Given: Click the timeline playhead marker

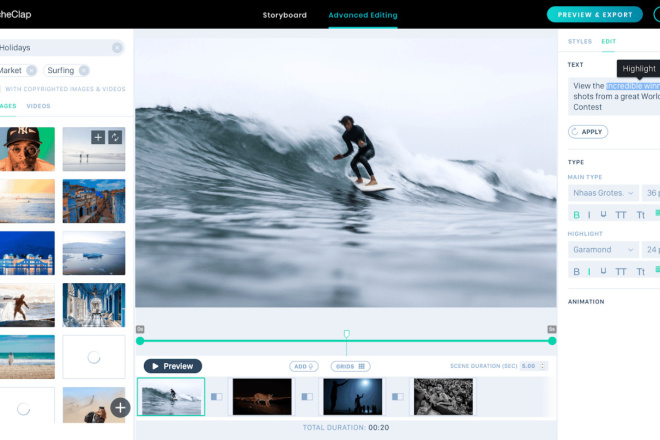Looking at the screenshot, I should tap(346, 334).
